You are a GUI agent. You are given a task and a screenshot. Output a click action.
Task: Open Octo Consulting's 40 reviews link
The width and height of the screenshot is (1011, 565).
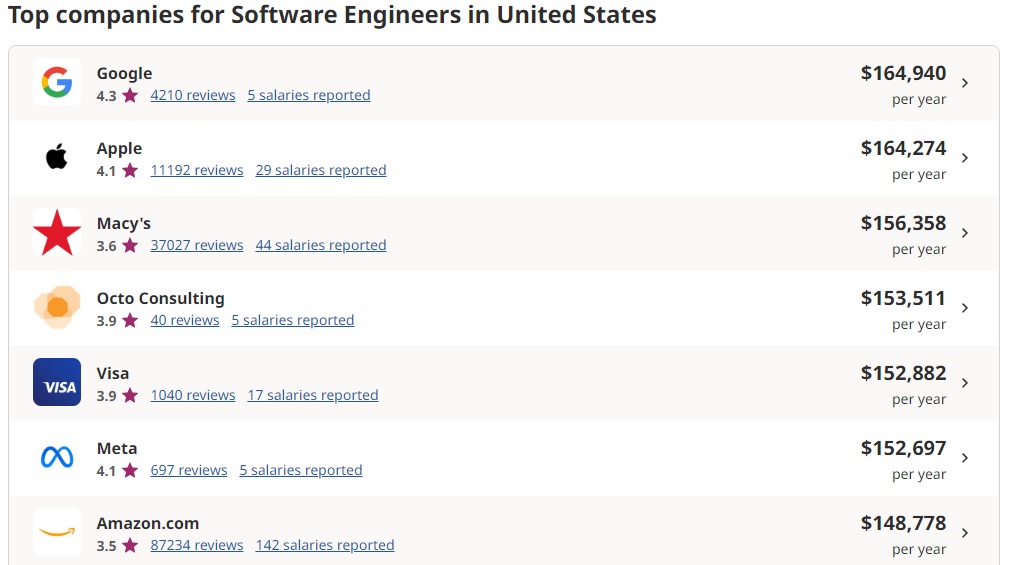pyautogui.click(x=185, y=320)
